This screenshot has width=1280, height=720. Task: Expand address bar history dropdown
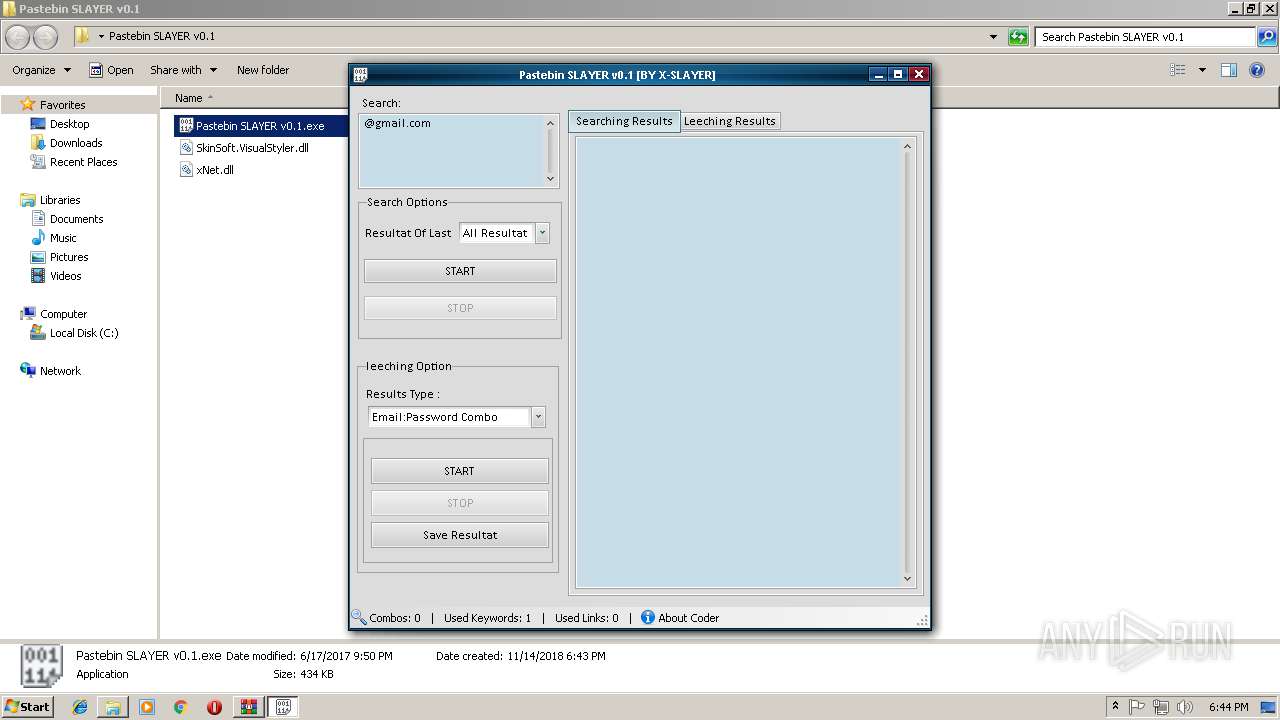click(993, 37)
